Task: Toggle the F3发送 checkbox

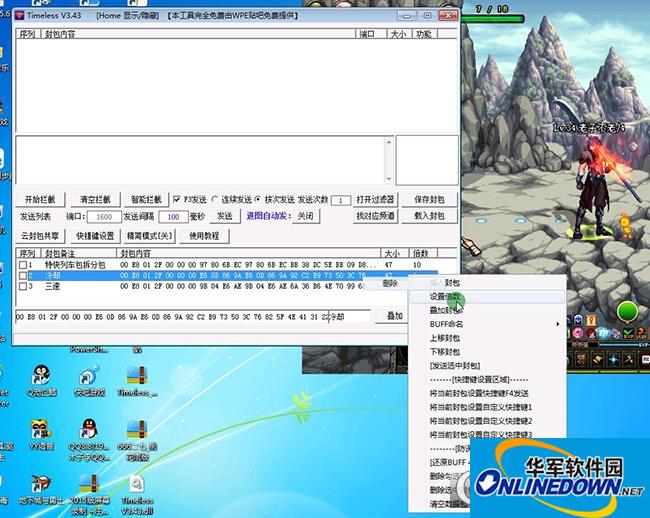Action: tap(177, 199)
